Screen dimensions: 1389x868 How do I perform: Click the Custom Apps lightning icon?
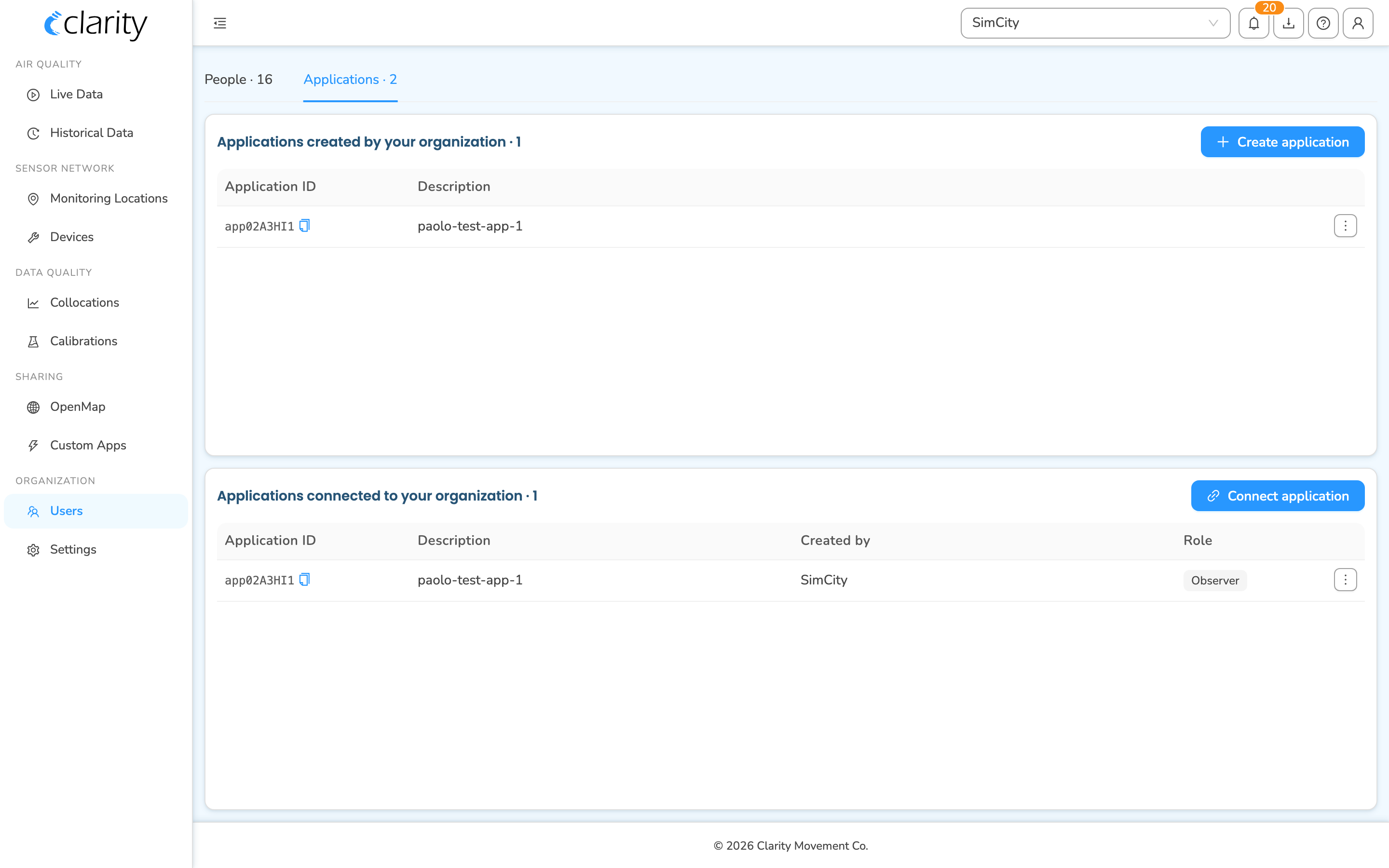pos(33,446)
